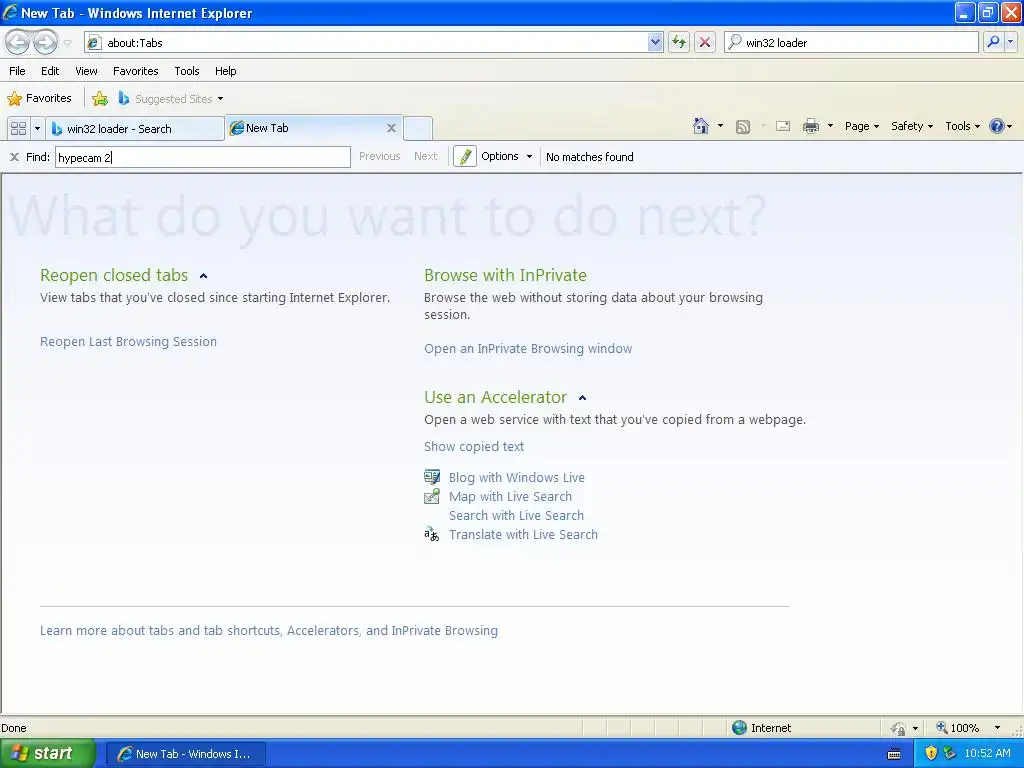The image size is (1024, 768).
Task: Click the RSS Feeds icon
Action: [743, 127]
